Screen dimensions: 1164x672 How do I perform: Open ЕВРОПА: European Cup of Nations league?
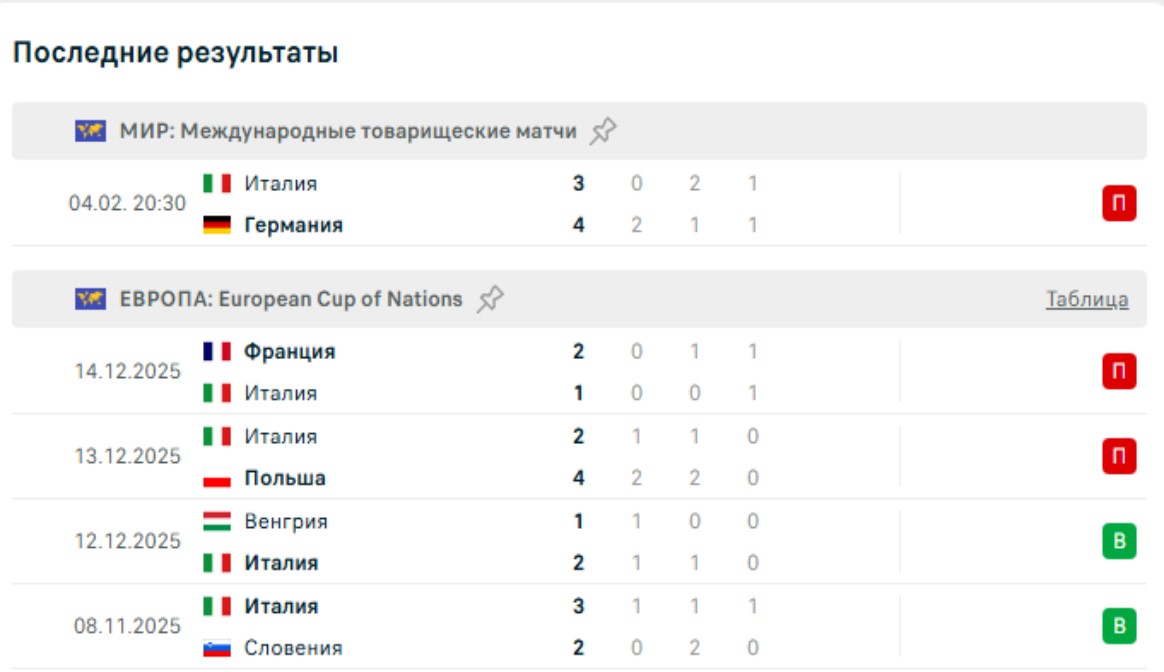[291, 299]
